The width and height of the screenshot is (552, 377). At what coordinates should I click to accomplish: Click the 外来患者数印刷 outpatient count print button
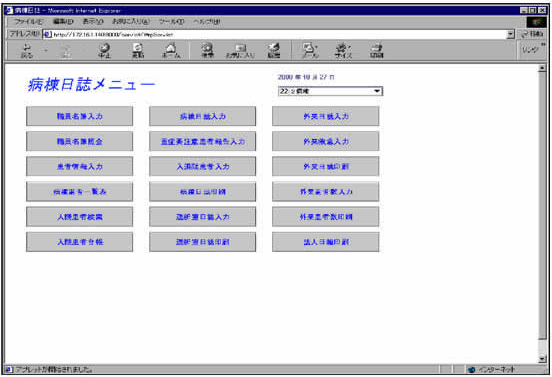point(326,217)
